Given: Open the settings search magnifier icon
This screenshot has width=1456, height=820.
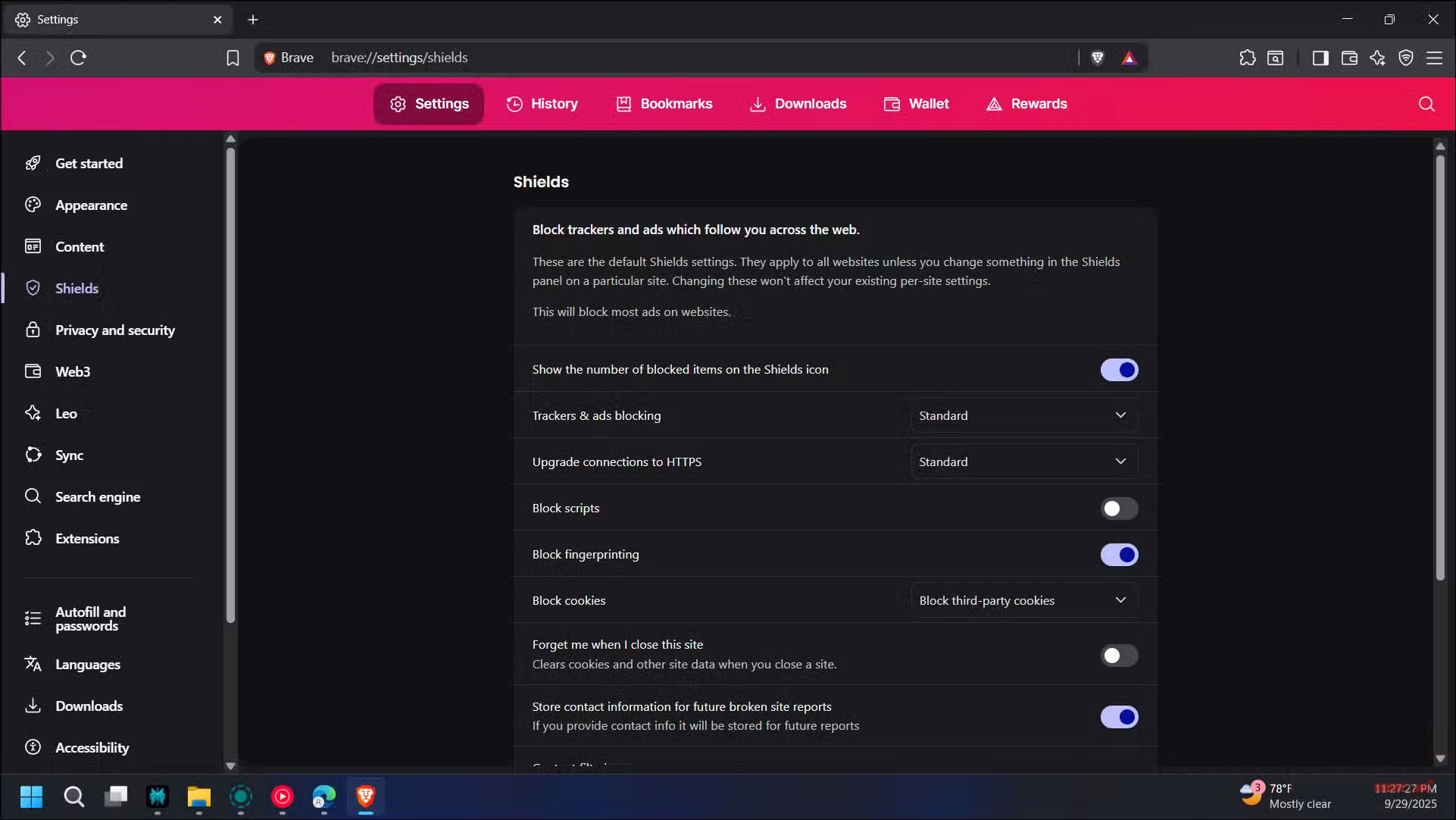Looking at the screenshot, I should tap(1426, 105).
